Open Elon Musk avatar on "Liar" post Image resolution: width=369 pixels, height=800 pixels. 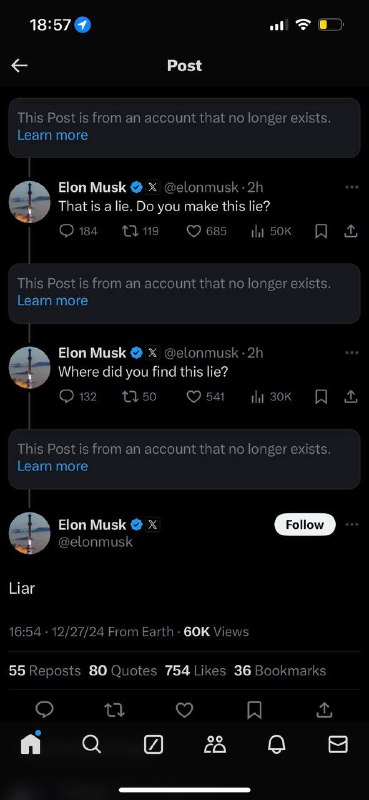[x=30, y=533]
